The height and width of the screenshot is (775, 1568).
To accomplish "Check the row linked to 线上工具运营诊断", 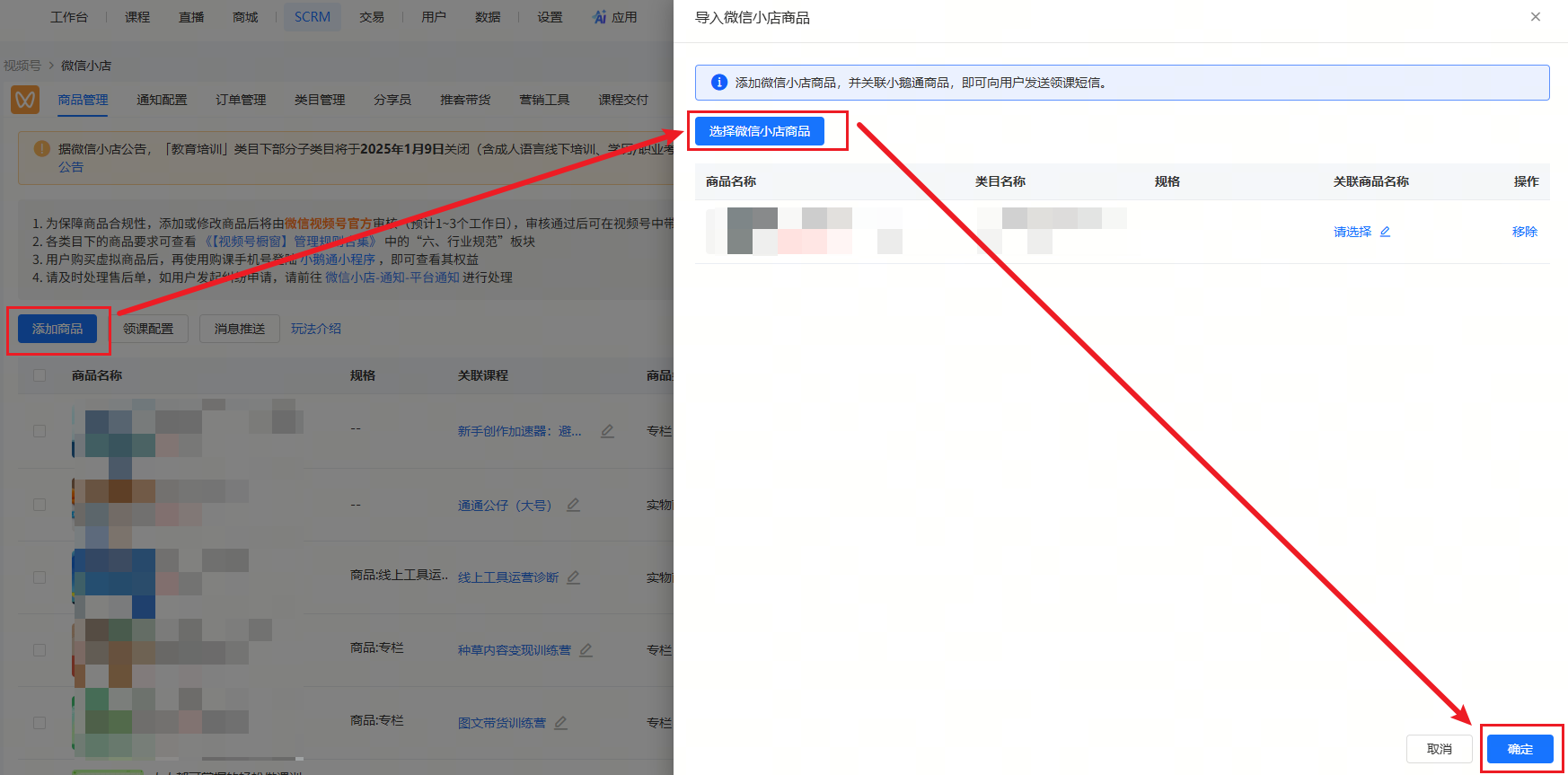I will pos(40,577).
